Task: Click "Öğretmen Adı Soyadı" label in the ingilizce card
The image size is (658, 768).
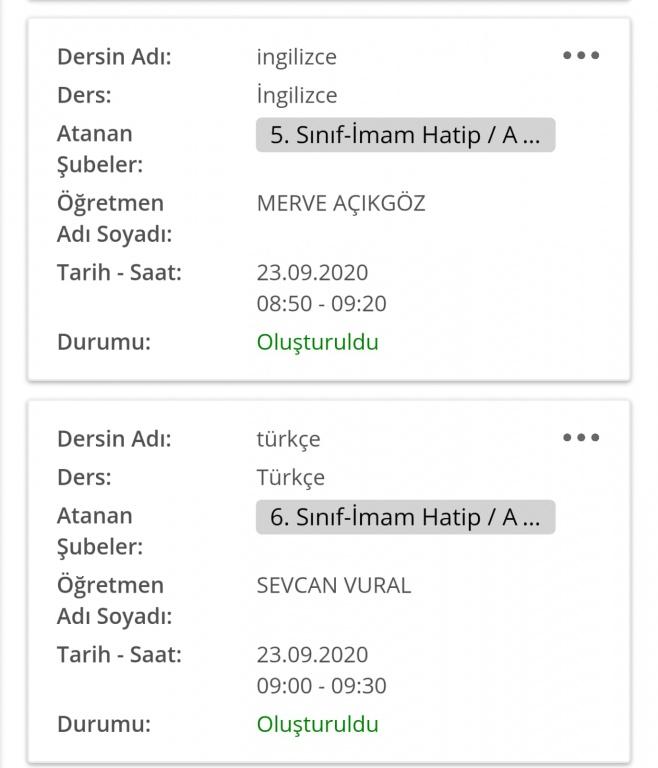Action: click(110, 218)
